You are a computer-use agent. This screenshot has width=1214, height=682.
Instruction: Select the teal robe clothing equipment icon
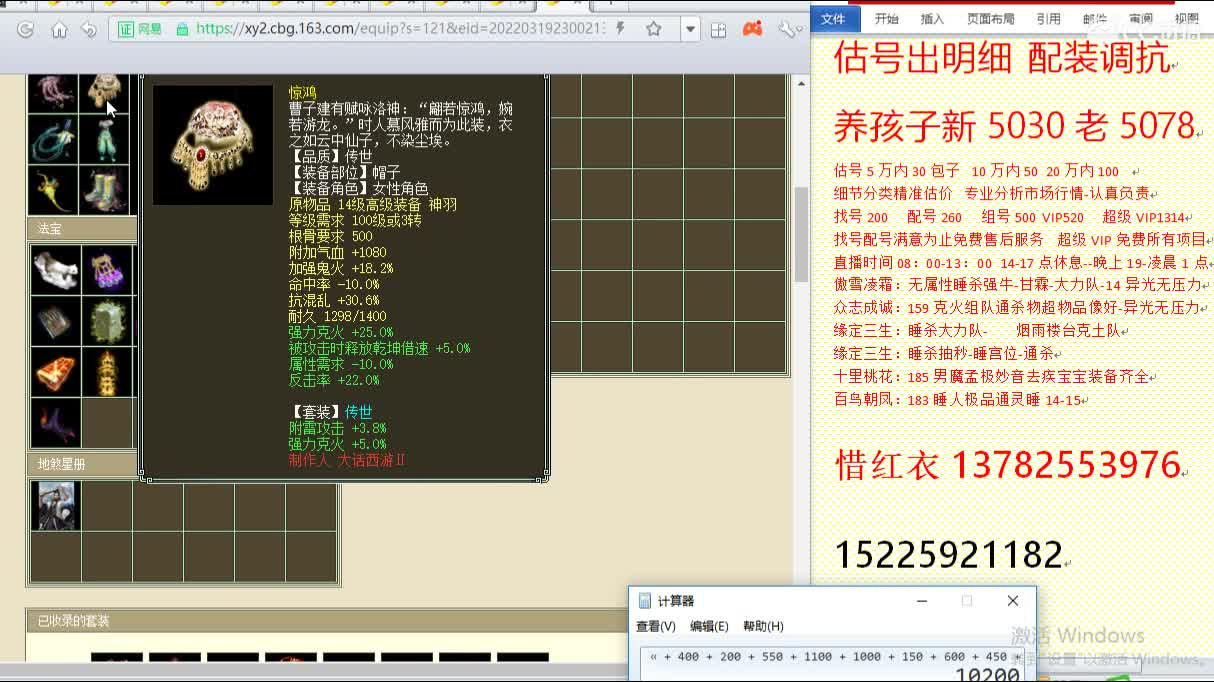(x=105, y=139)
